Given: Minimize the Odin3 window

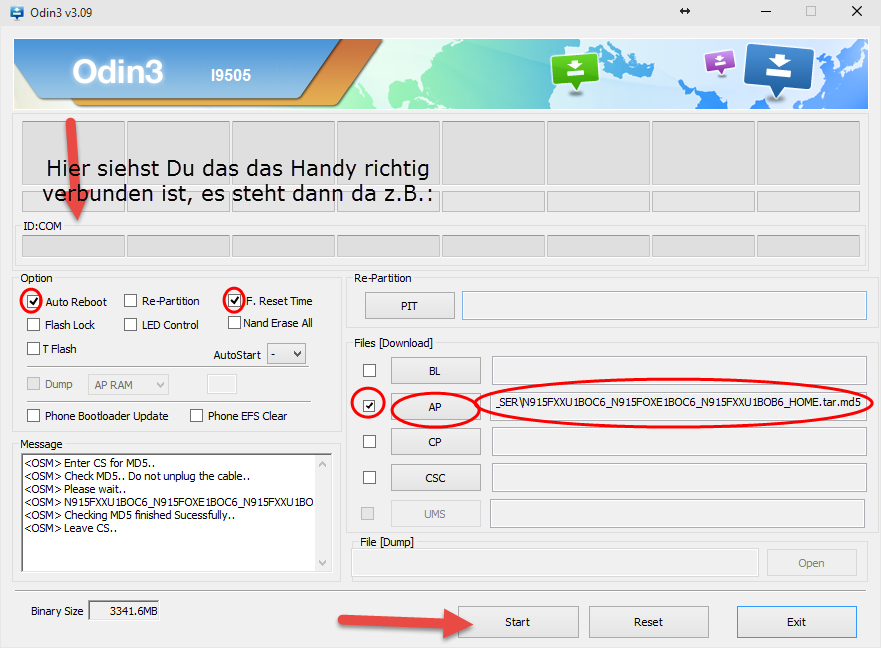Looking at the screenshot, I should pos(766,11).
